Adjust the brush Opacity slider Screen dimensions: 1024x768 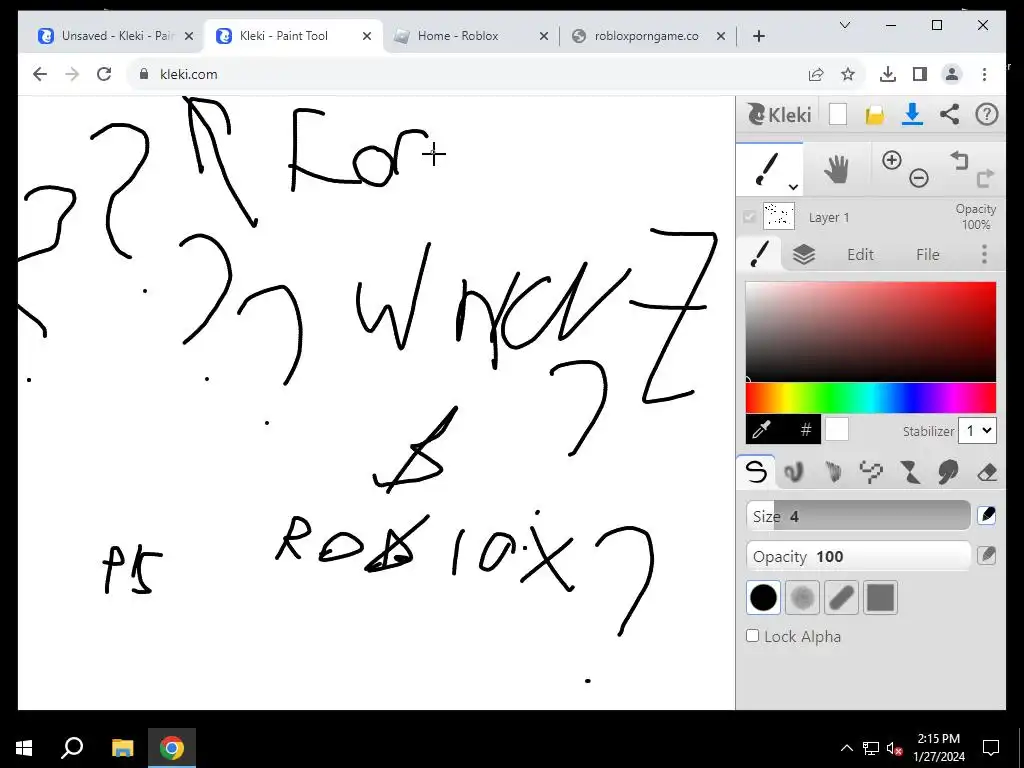pyautogui.click(x=858, y=556)
